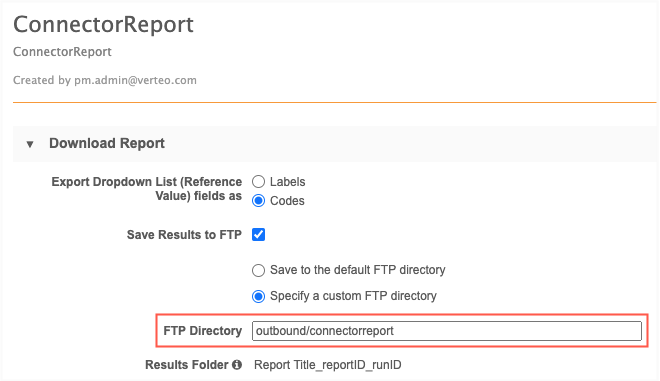Screen dimensions: 660x381
Task: Click the 'Save Results to FTP' label
Action: [184, 234]
